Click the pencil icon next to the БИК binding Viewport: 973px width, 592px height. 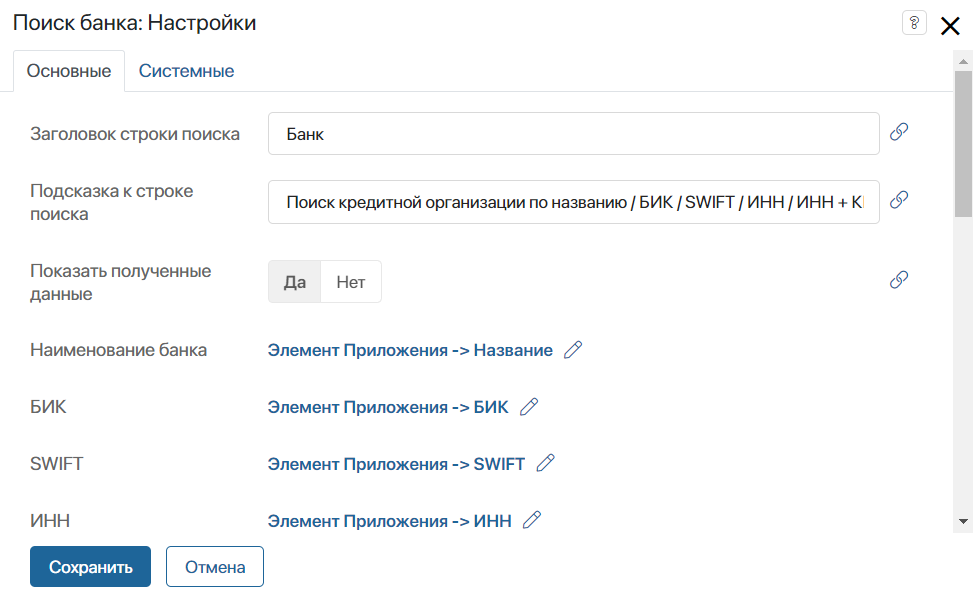[x=529, y=407]
